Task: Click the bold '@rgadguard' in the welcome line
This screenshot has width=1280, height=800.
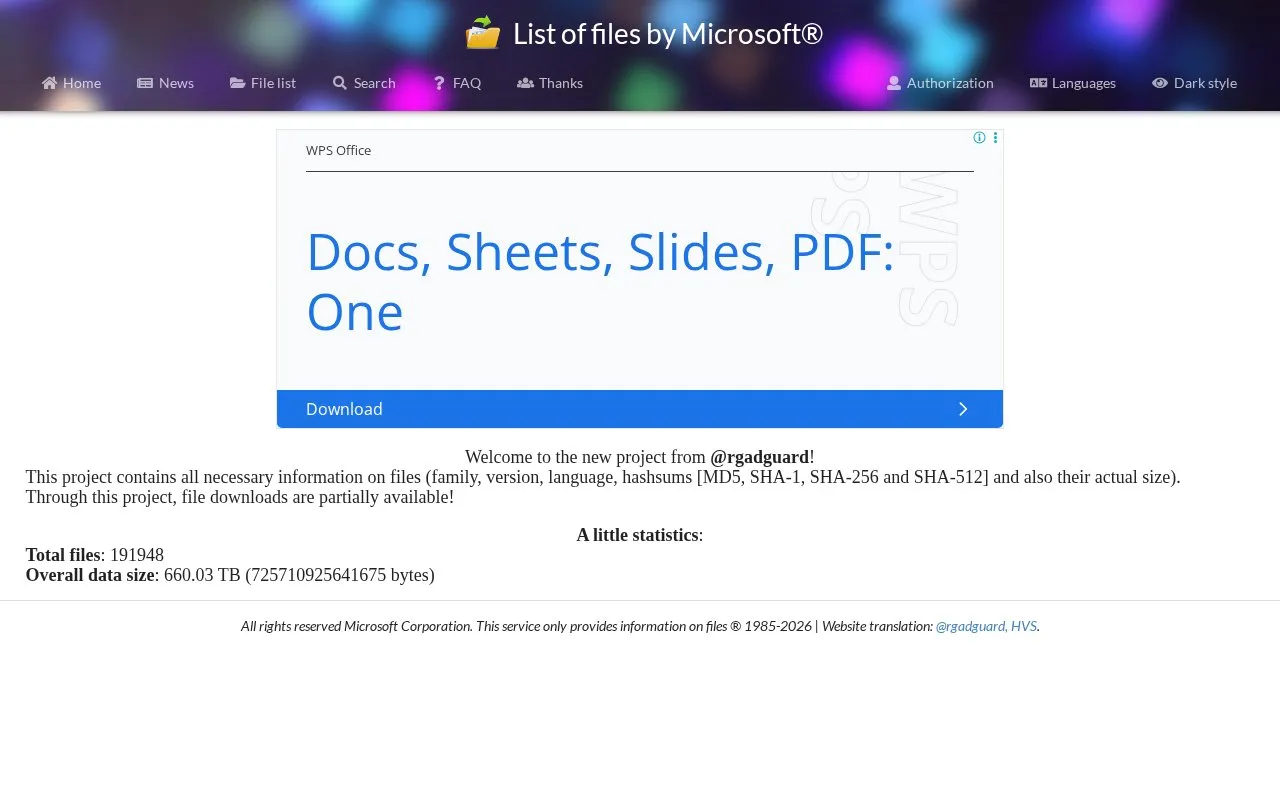Action: click(x=760, y=457)
